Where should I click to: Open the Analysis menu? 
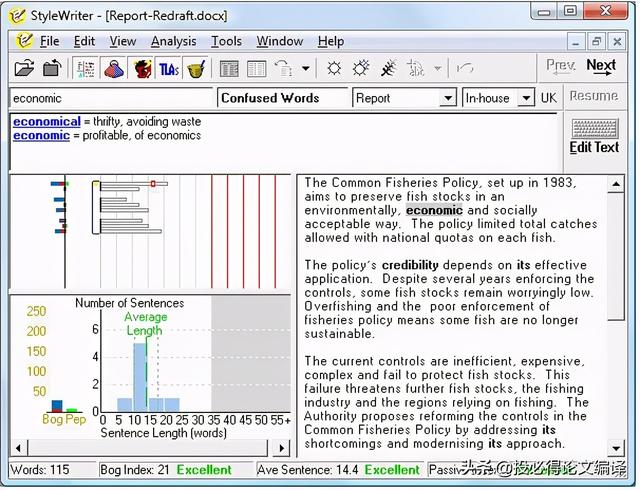click(173, 41)
